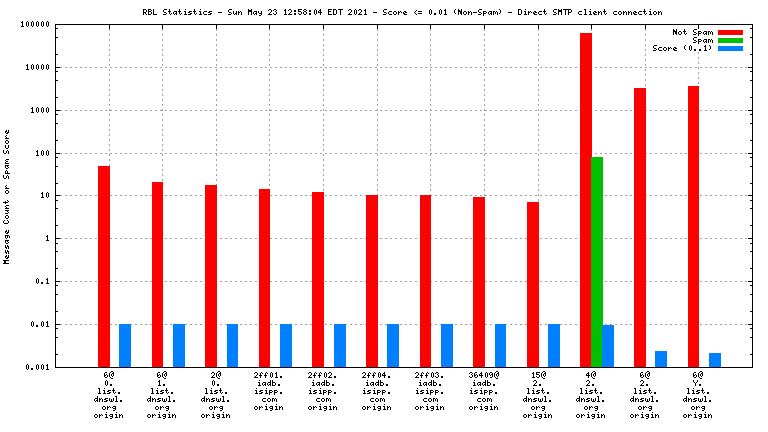Click the red bar for 6@ 0.list.dnswl.org
Viewport: 768px width, 432px height.
[x=104, y=266]
